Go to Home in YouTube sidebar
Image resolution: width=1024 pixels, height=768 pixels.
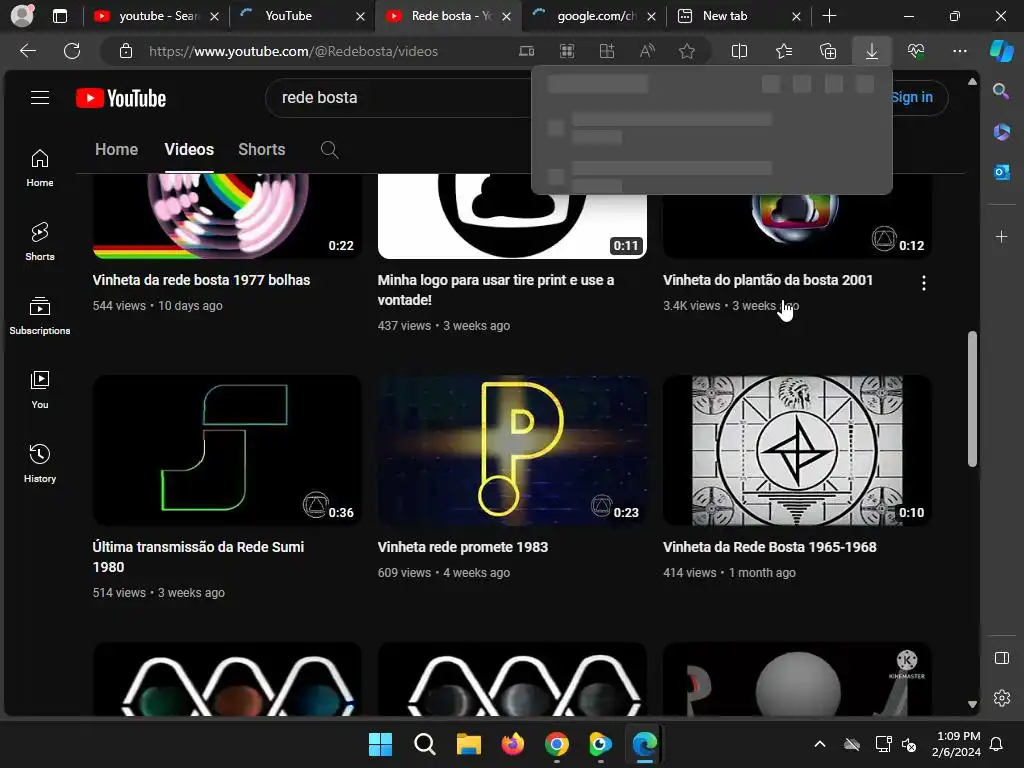click(x=40, y=168)
